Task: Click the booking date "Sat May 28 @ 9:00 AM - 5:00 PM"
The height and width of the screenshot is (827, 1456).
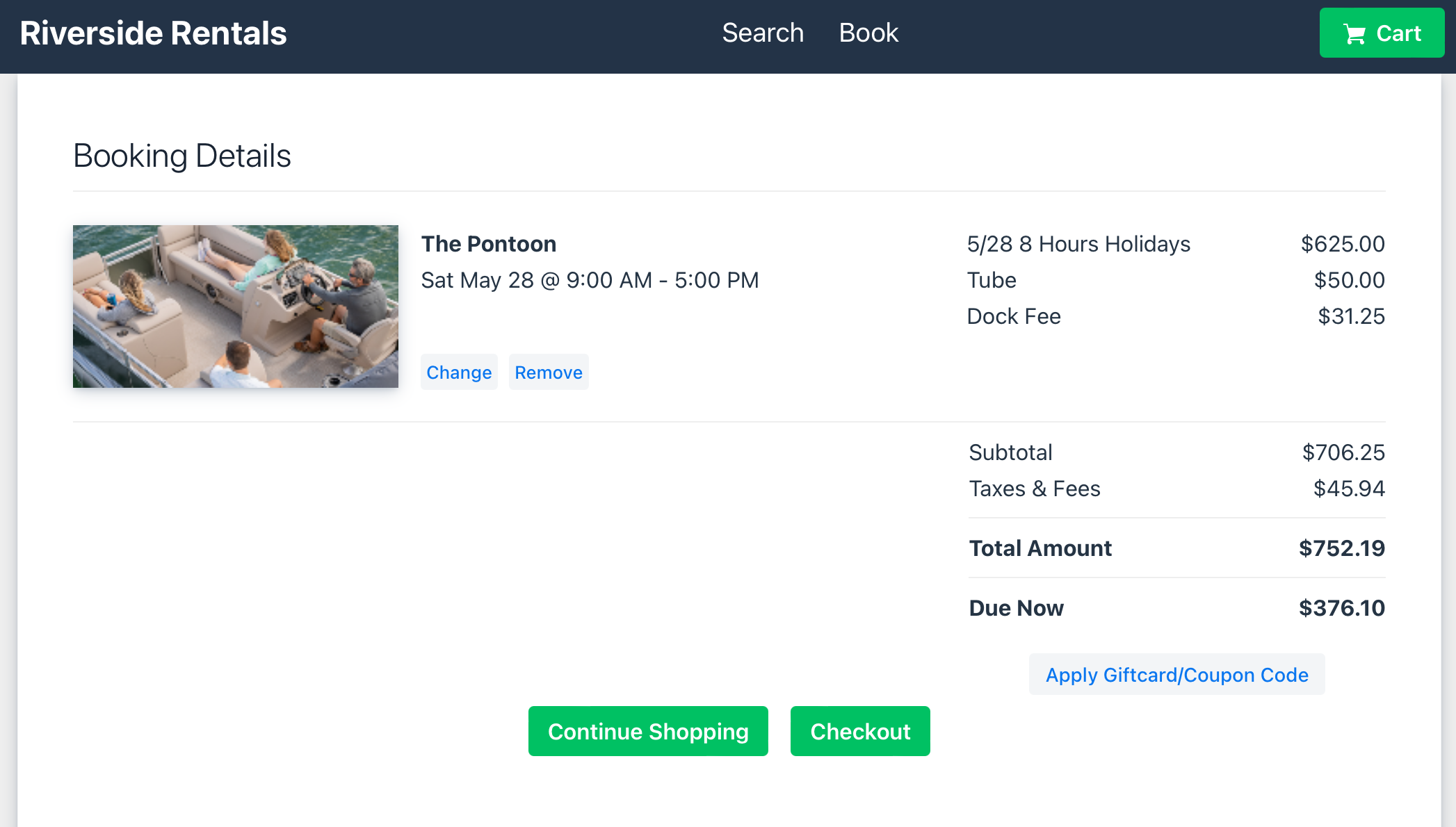Action: [590, 280]
